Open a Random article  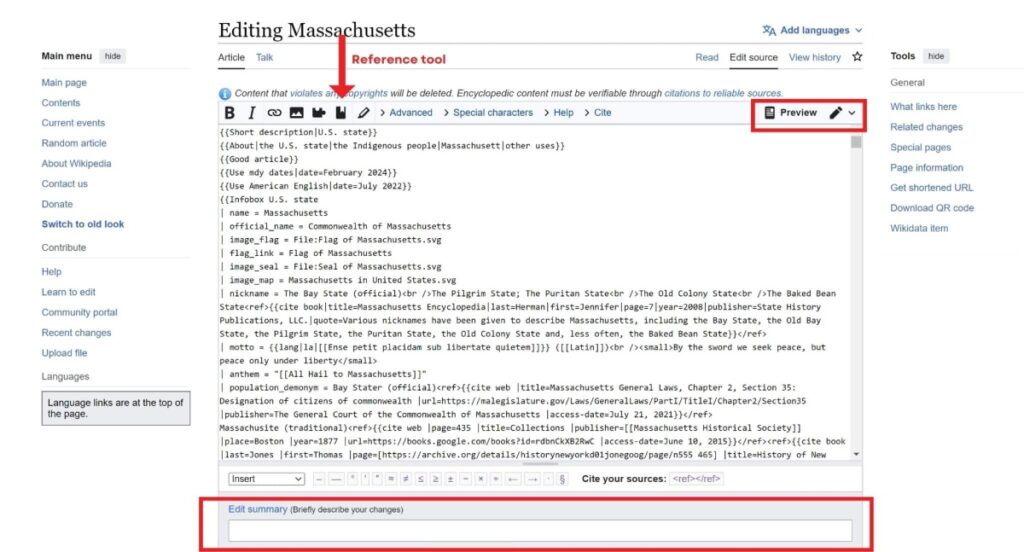(74, 143)
